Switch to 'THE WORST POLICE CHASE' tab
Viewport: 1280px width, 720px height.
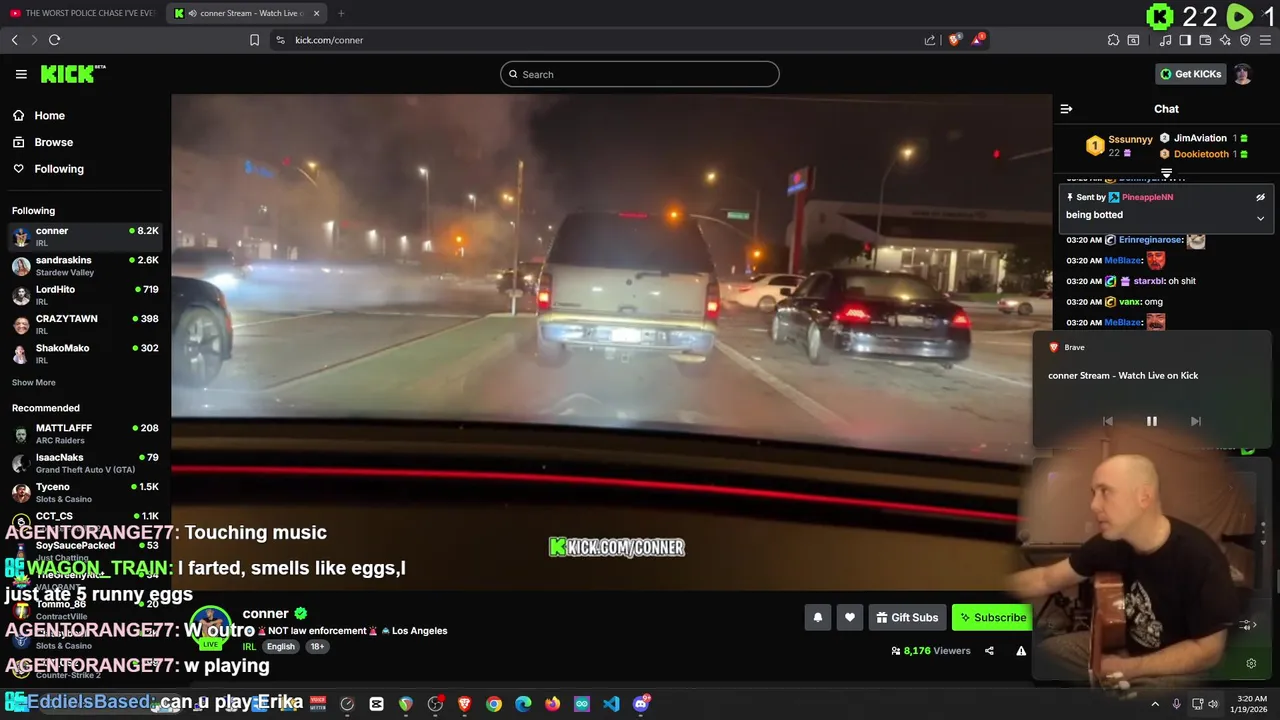pyautogui.click(x=82, y=13)
